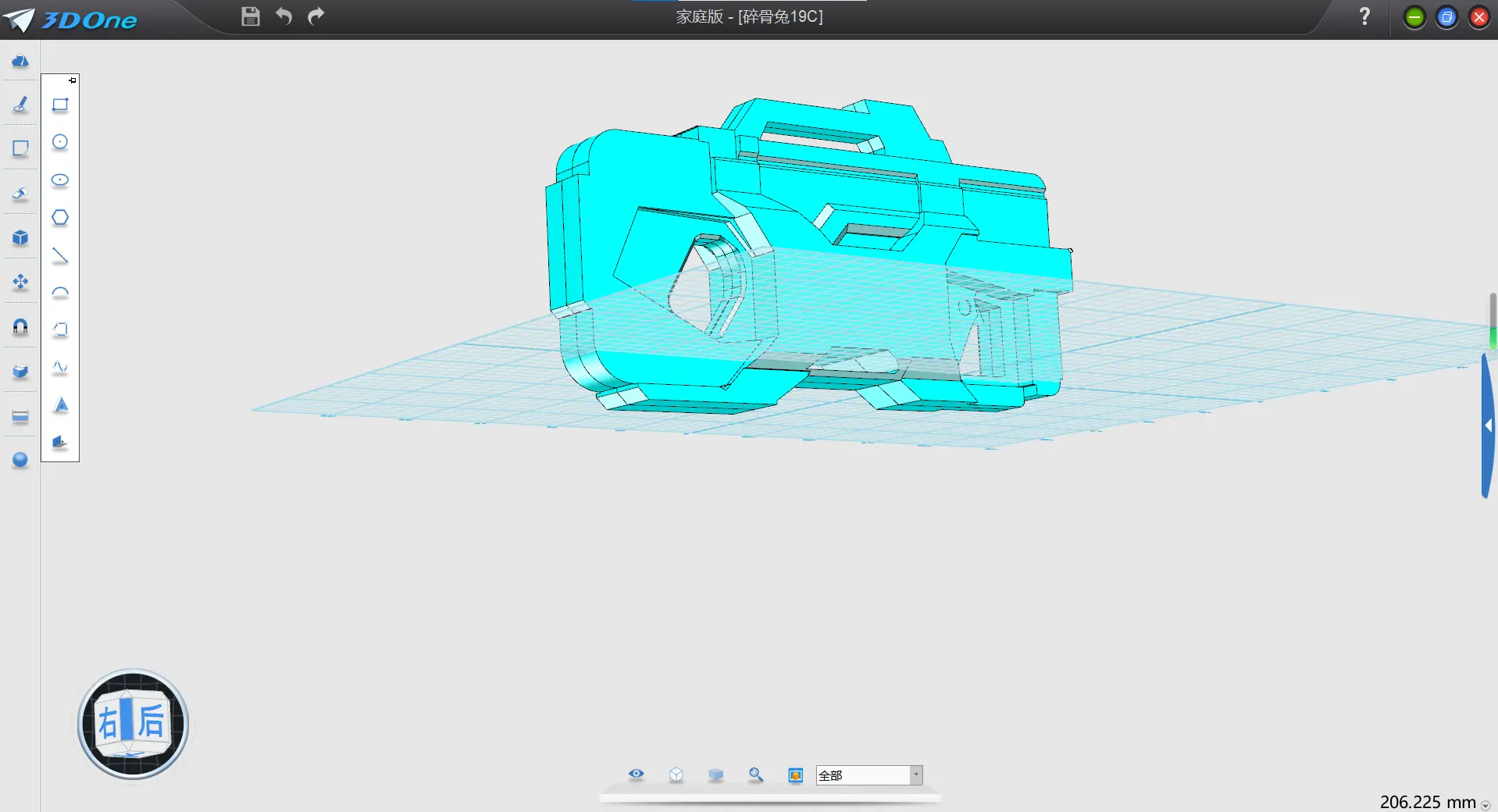Select the arc sketch tool

pos(60,293)
